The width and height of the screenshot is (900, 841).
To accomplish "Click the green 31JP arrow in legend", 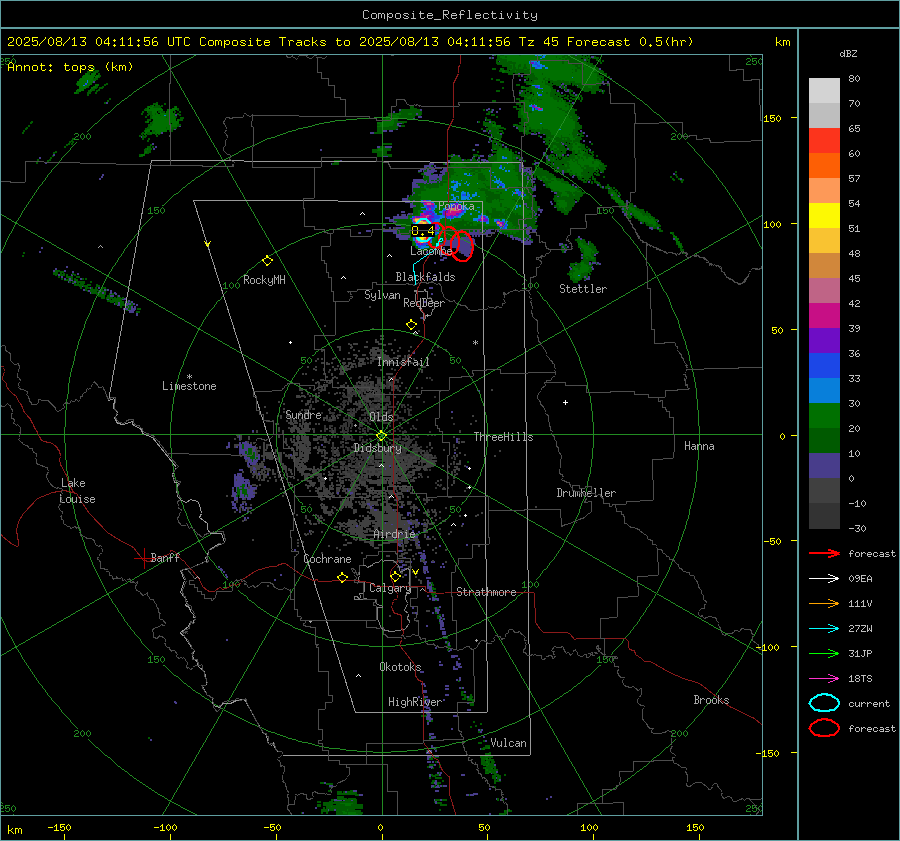I will [824, 653].
